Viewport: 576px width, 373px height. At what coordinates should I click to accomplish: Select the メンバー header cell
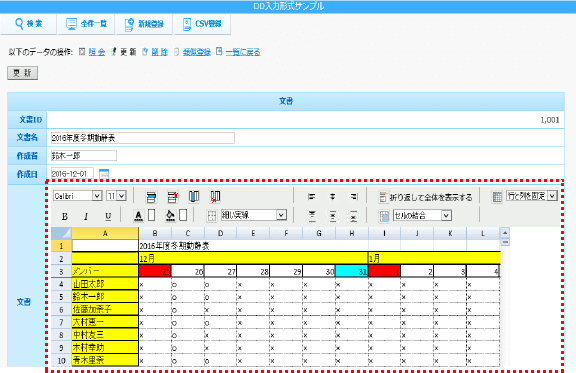point(105,271)
